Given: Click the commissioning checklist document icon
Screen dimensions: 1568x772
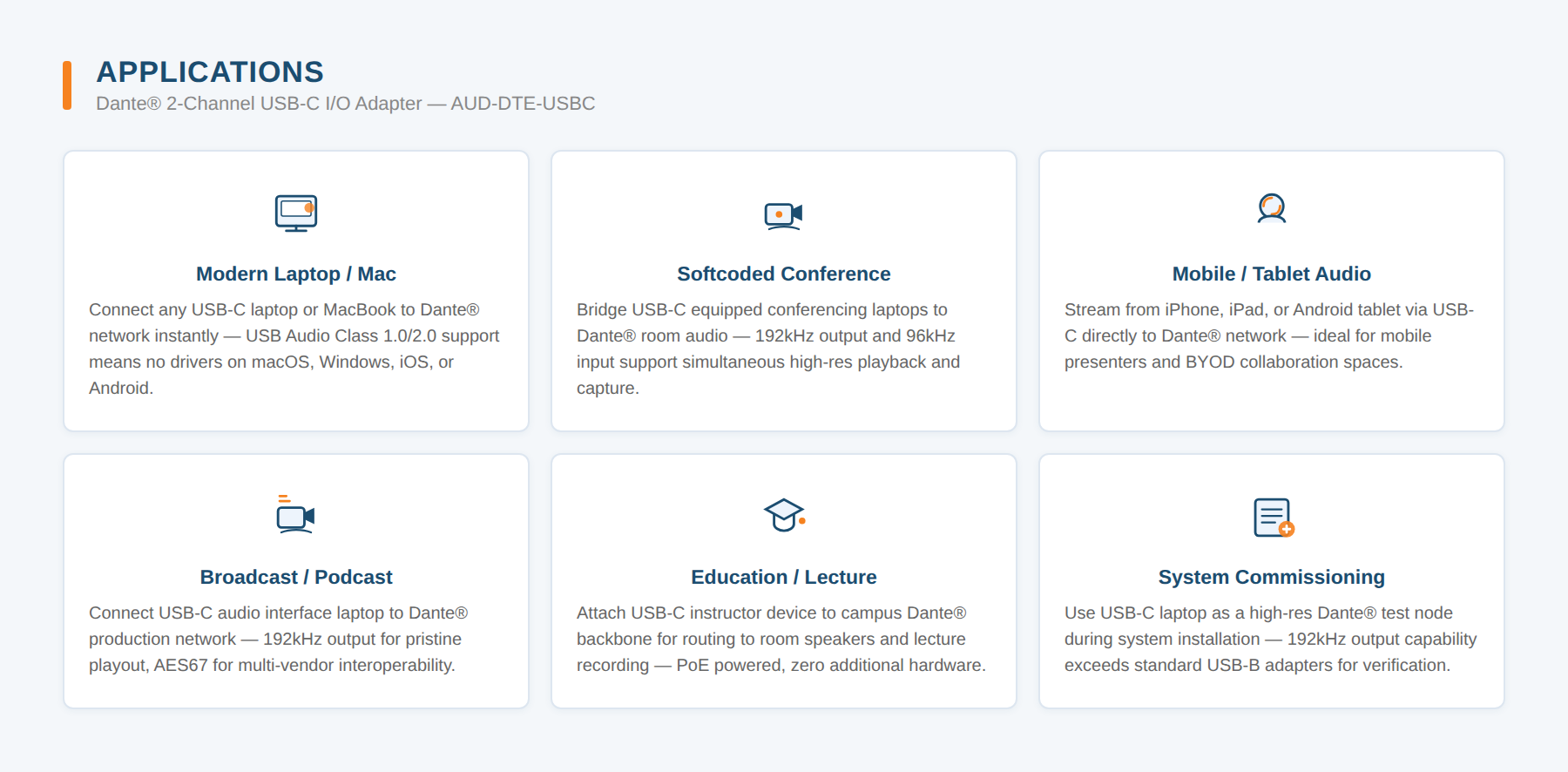Looking at the screenshot, I should (x=1274, y=518).
